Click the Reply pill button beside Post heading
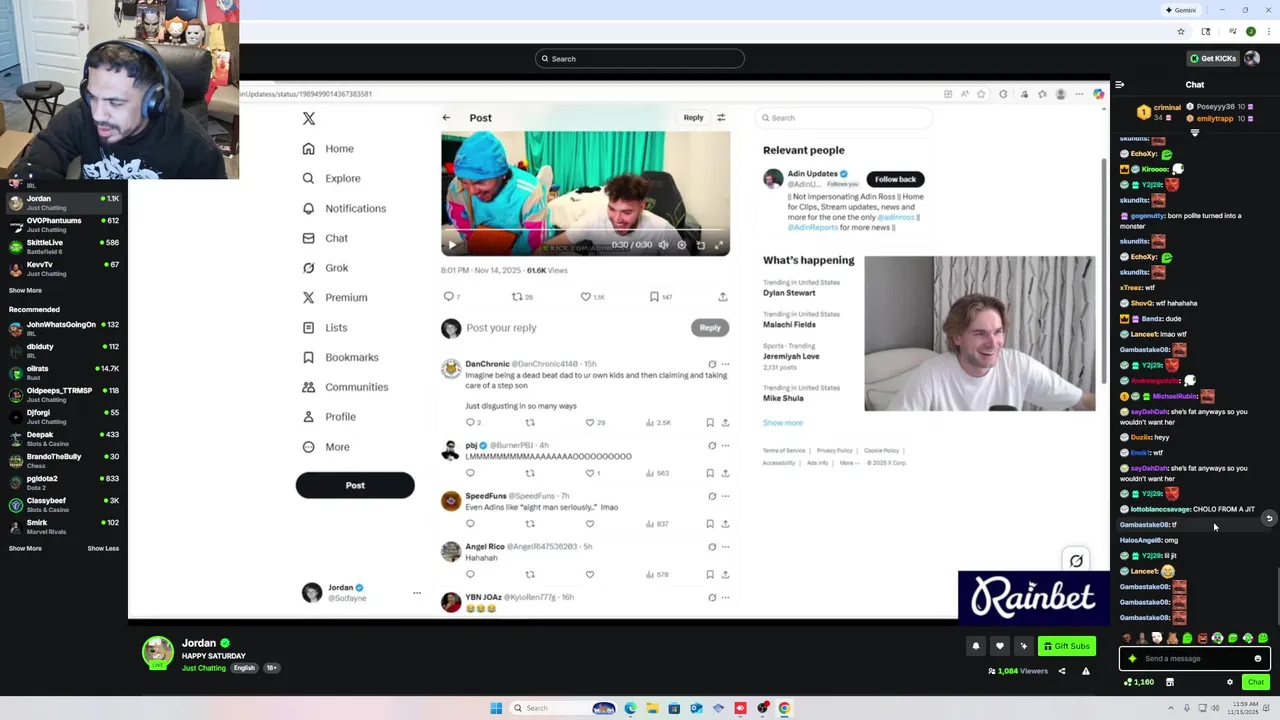The width and height of the screenshot is (1280, 720). (693, 118)
